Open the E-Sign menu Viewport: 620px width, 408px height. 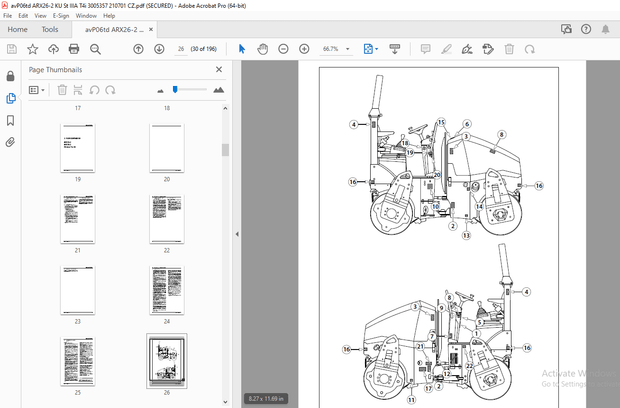coord(61,16)
